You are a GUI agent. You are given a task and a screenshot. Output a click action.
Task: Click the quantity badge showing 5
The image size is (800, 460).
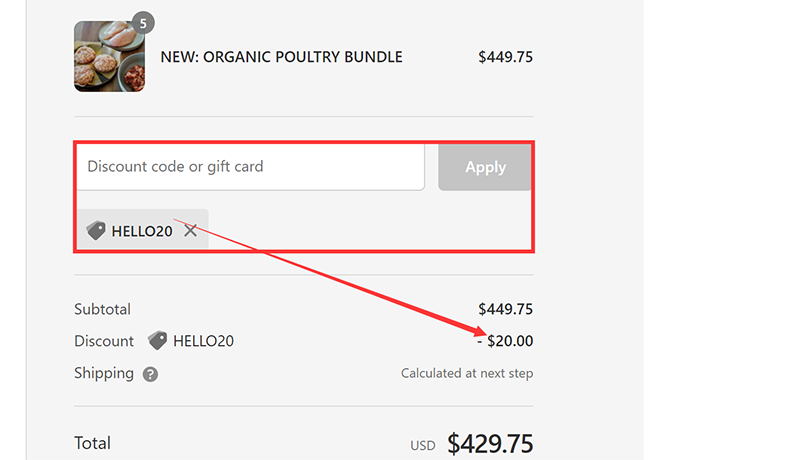(144, 23)
